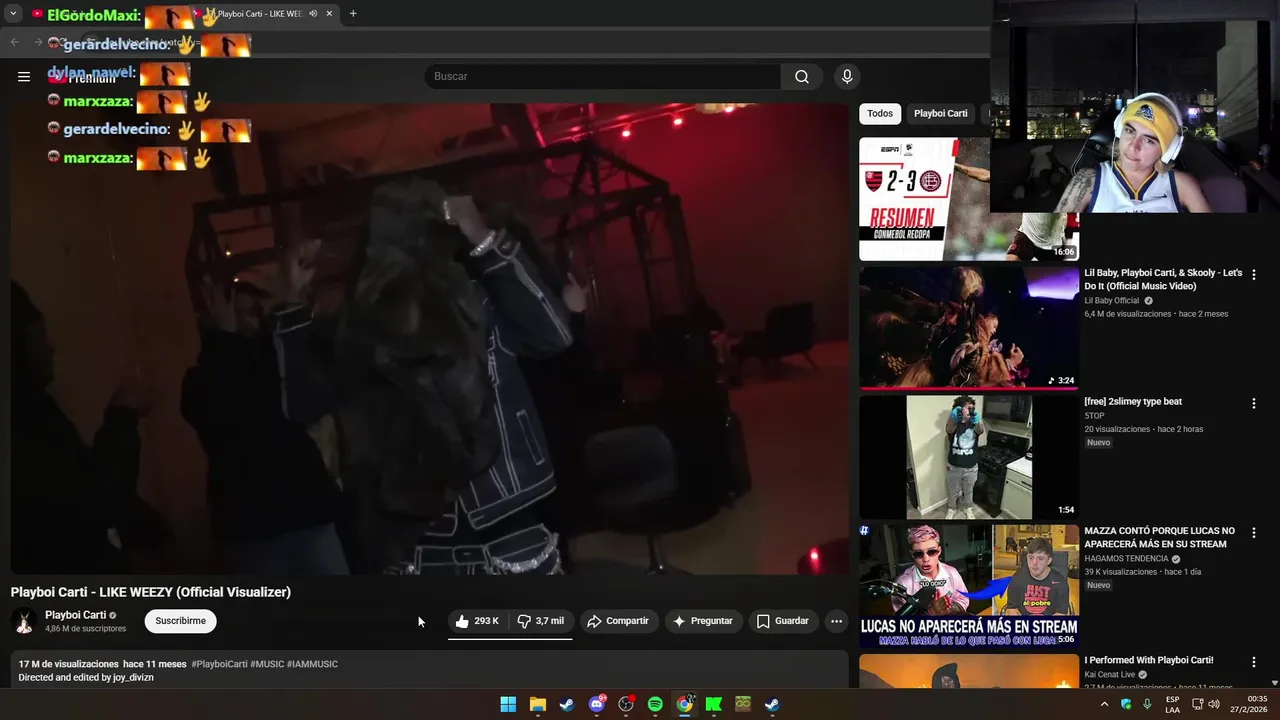Open the Lil Baby Let's Do It thumbnail
This screenshot has width=1280, height=720.
coord(969,328)
